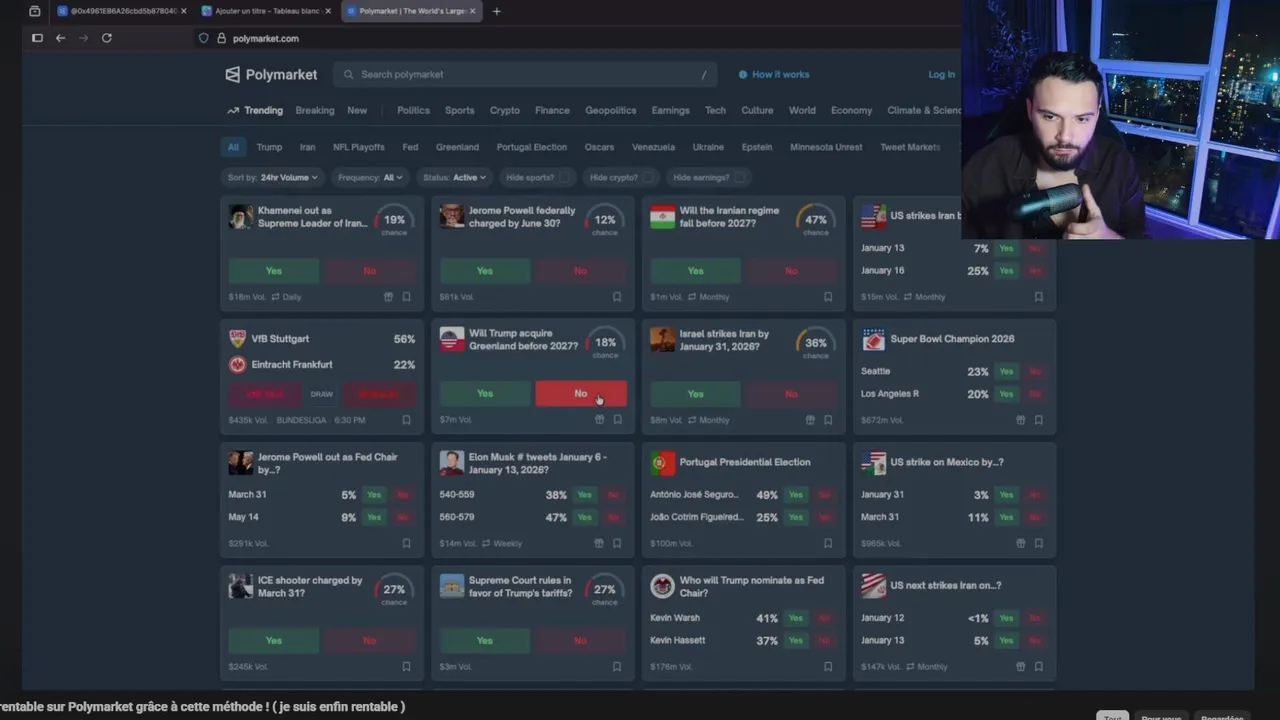Toggle the Hide sports checkbox
1280x720 pixels.
point(566,177)
